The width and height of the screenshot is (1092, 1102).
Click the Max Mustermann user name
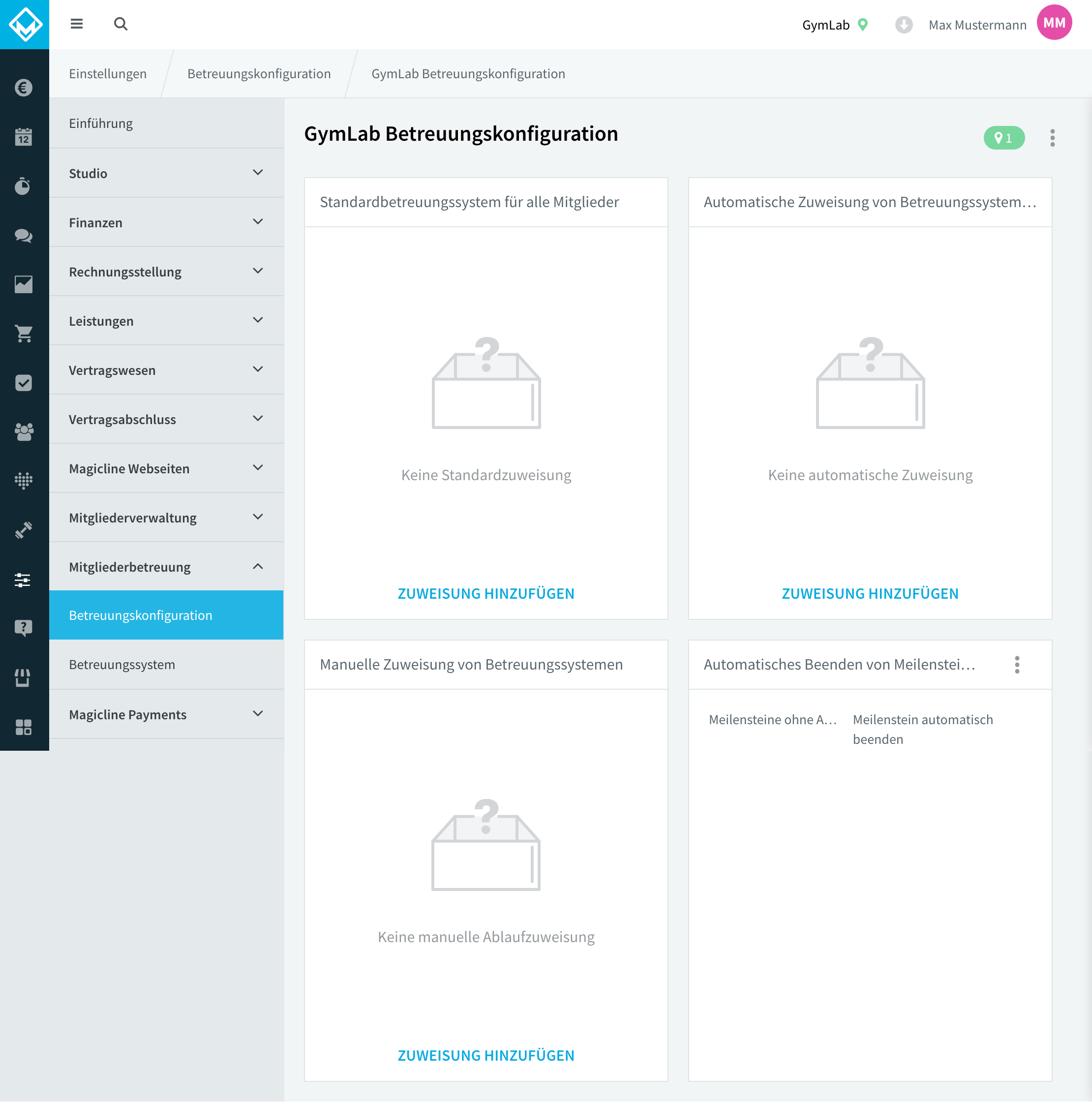click(x=977, y=25)
